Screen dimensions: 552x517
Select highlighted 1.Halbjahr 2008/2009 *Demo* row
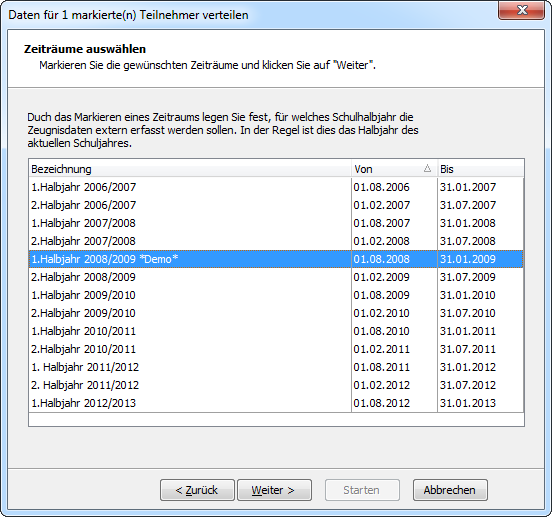[276, 259]
